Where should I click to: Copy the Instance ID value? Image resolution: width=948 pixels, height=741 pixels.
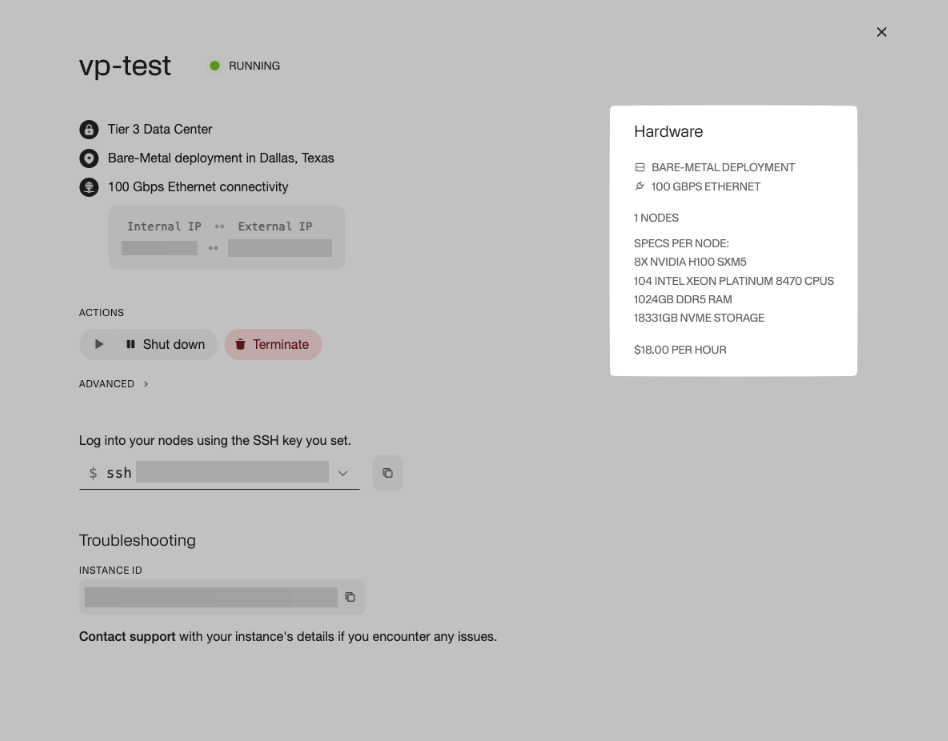click(350, 597)
